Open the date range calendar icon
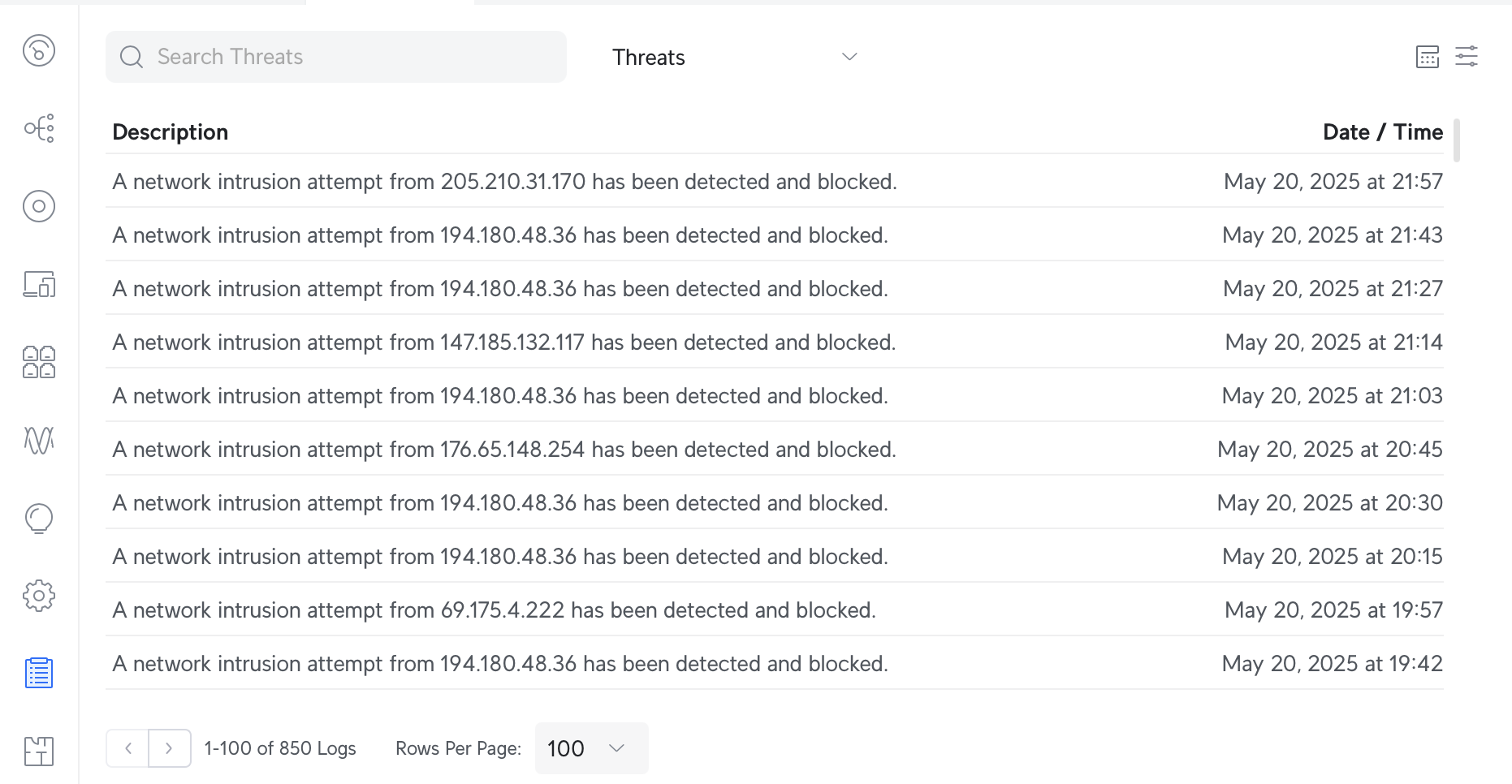1512x784 pixels. coord(1427,57)
